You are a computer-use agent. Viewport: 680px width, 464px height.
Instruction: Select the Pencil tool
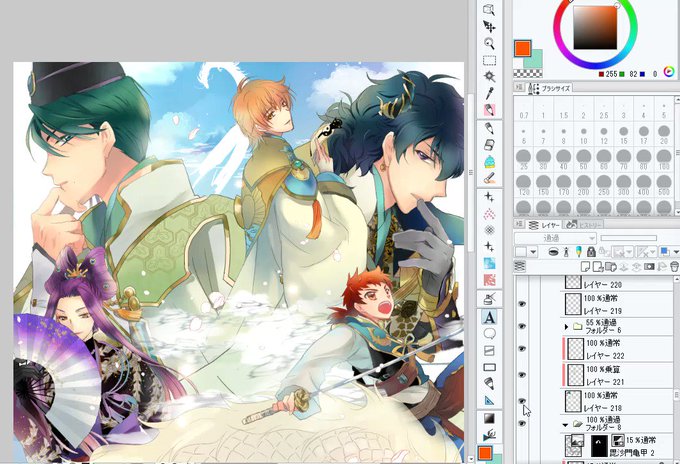tap(489, 128)
